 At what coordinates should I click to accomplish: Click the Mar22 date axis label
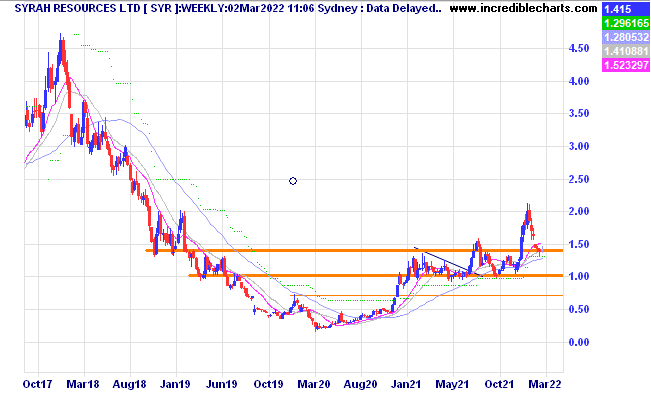(545, 384)
